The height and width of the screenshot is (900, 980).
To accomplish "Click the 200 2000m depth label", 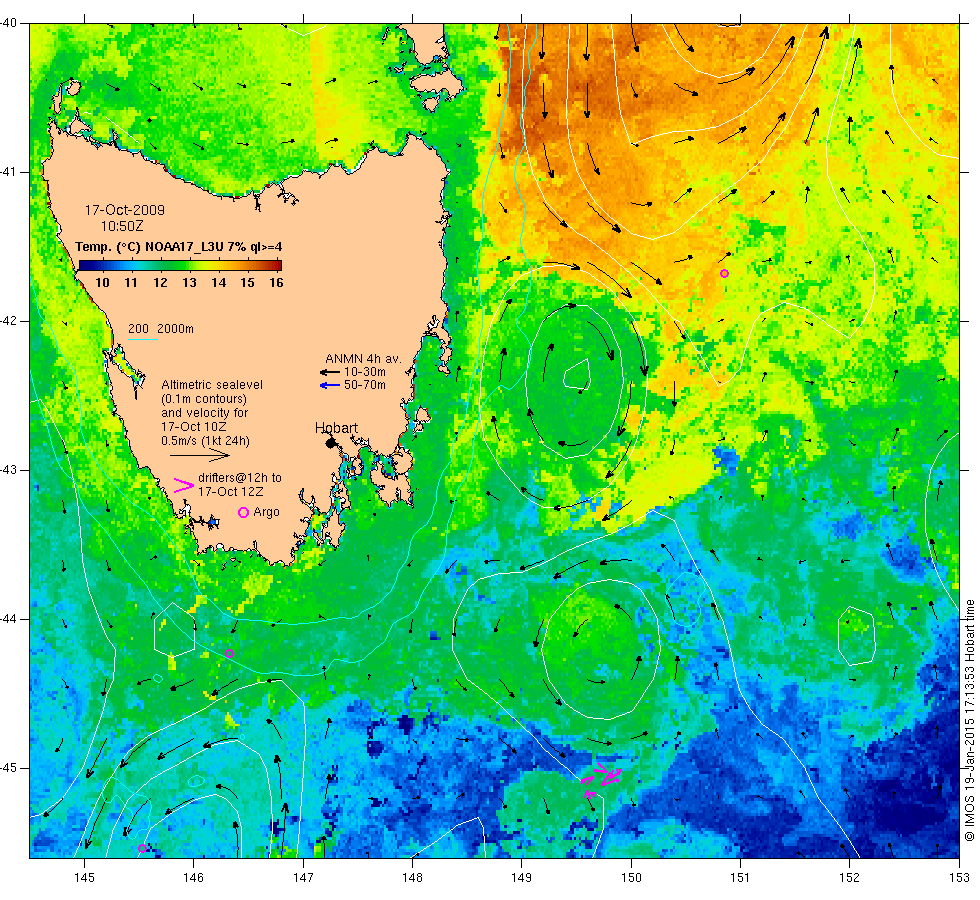I will [x=161, y=329].
